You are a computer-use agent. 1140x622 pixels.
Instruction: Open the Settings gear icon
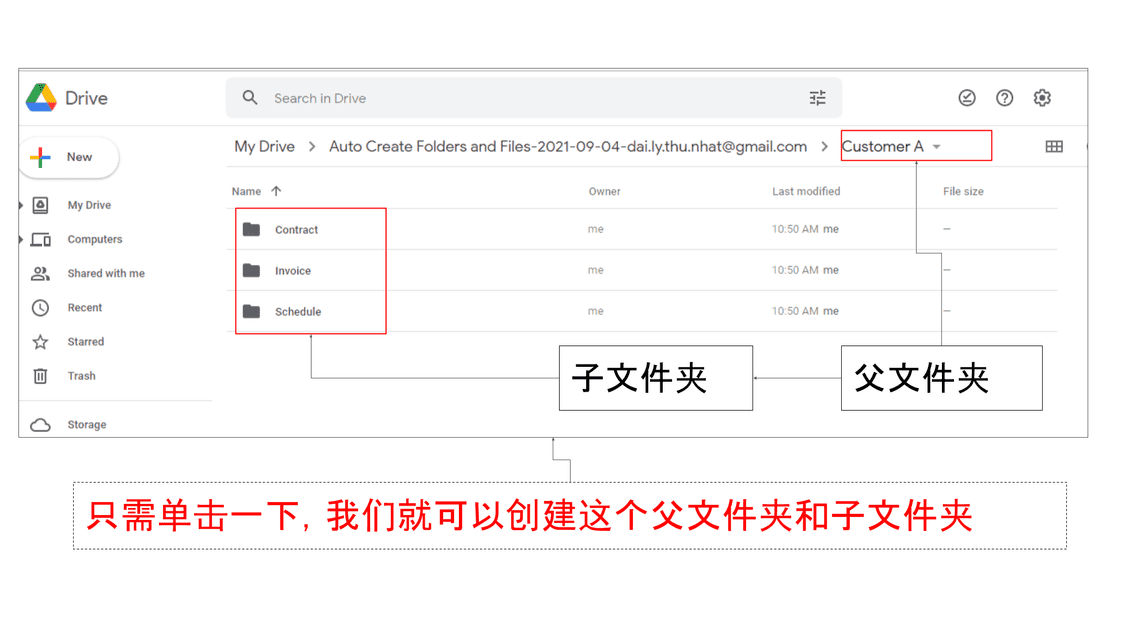1042,98
